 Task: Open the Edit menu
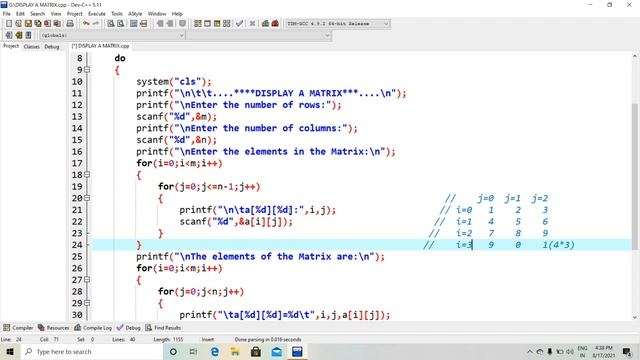pyautogui.click(x=20, y=13)
